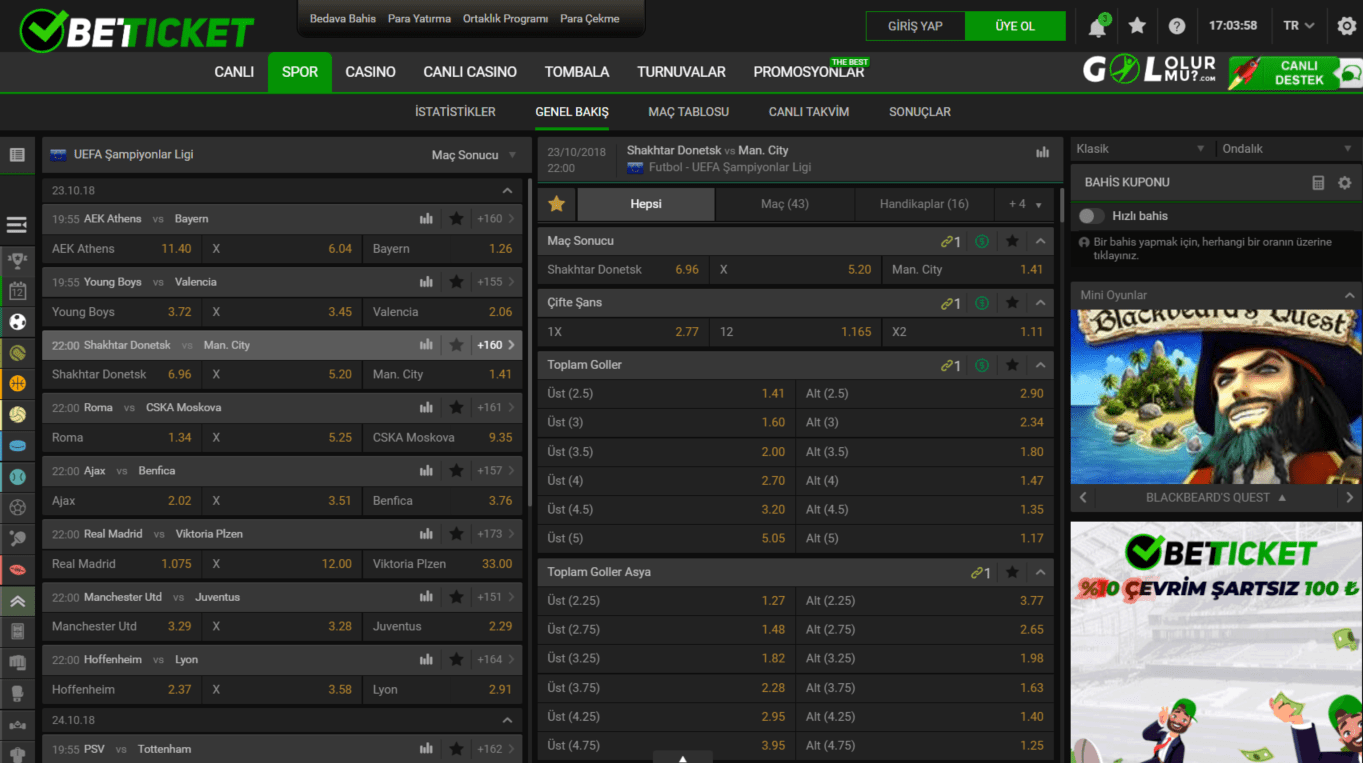This screenshot has width=1363, height=763.
Task: Open favorites star in top header
Action: click(x=1137, y=26)
